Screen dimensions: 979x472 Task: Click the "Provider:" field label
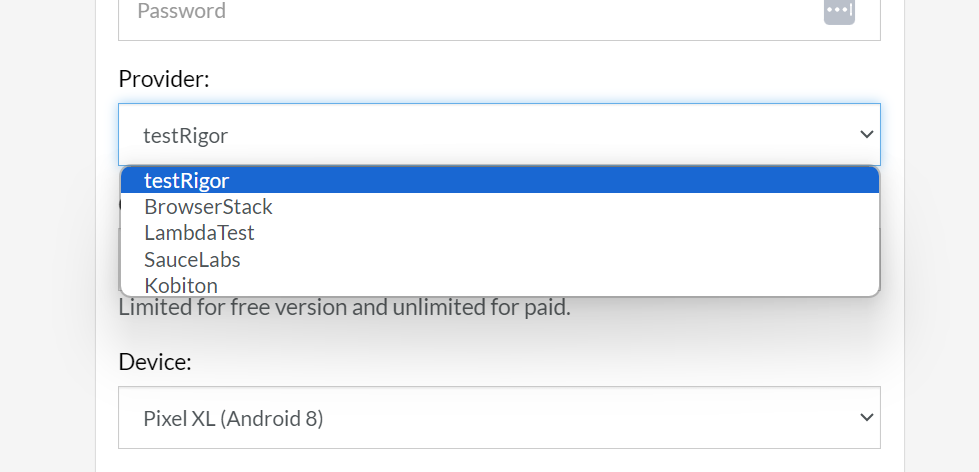click(x=164, y=79)
